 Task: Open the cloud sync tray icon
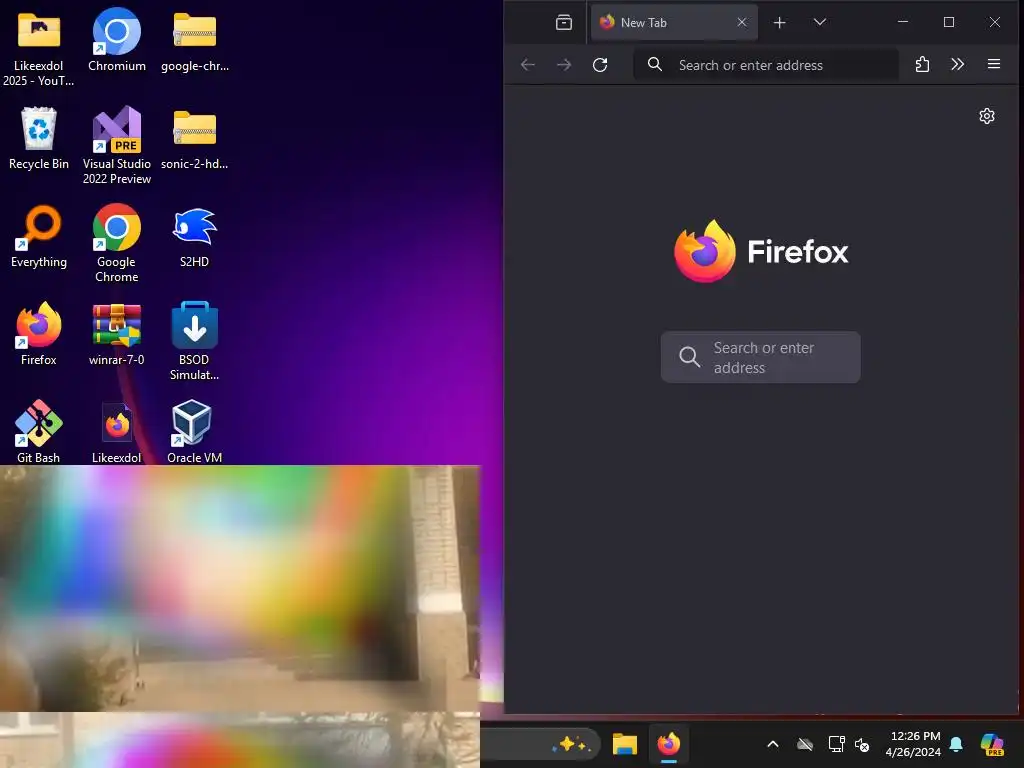[805, 744]
